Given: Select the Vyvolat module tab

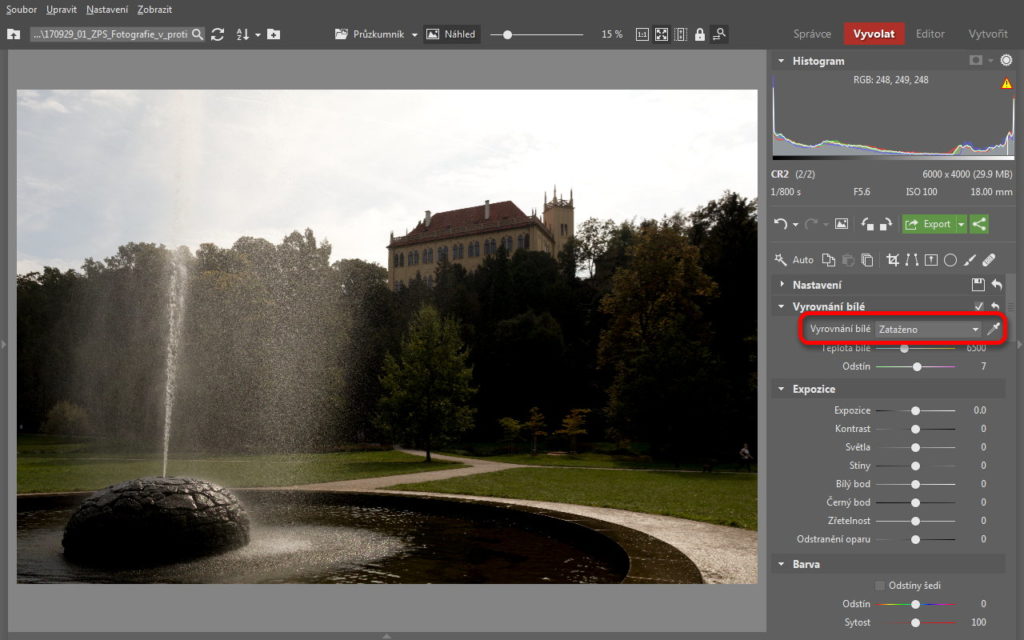Looking at the screenshot, I should pos(874,34).
